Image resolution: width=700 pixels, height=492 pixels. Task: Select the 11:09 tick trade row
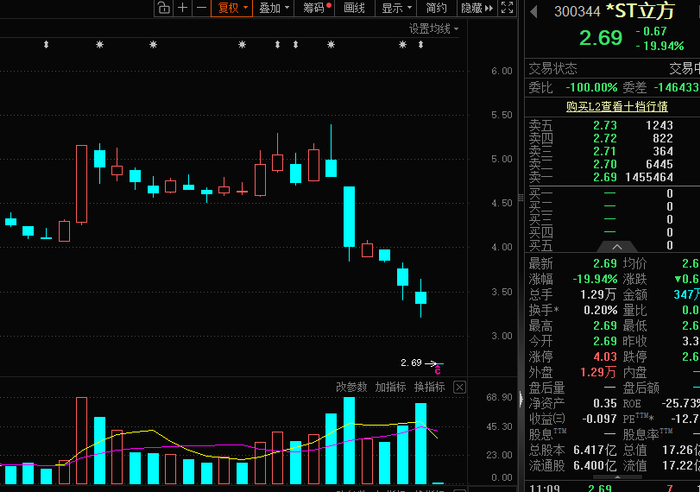point(612,488)
